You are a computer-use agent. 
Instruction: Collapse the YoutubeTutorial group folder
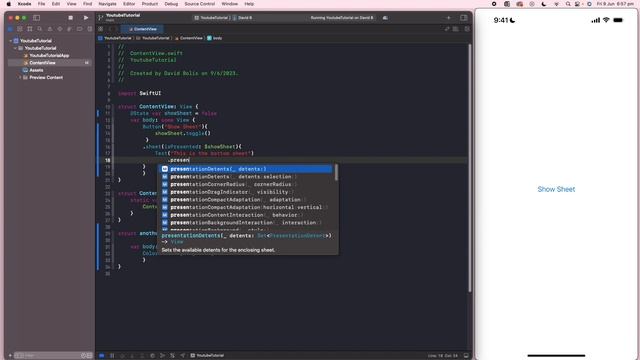(x=15, y=48)
